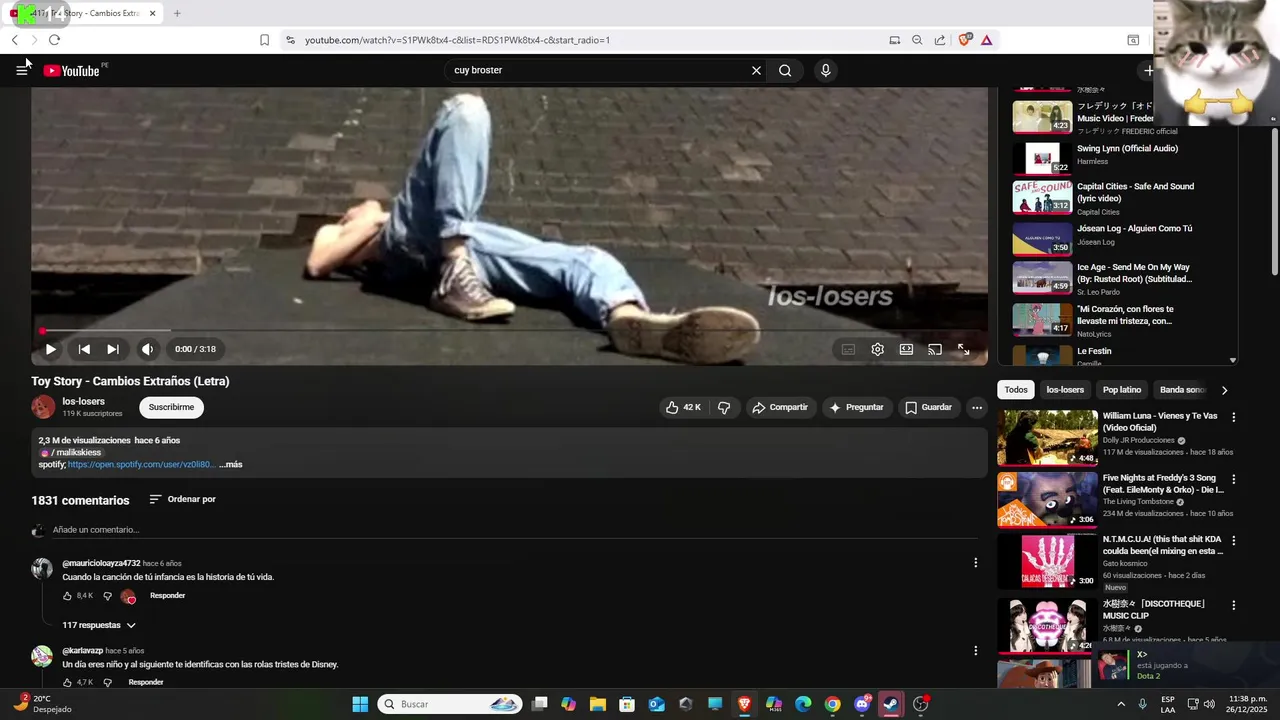Open the los-losers channel name link
Screen dimensions: 1280x720
(x=83, y=401)
